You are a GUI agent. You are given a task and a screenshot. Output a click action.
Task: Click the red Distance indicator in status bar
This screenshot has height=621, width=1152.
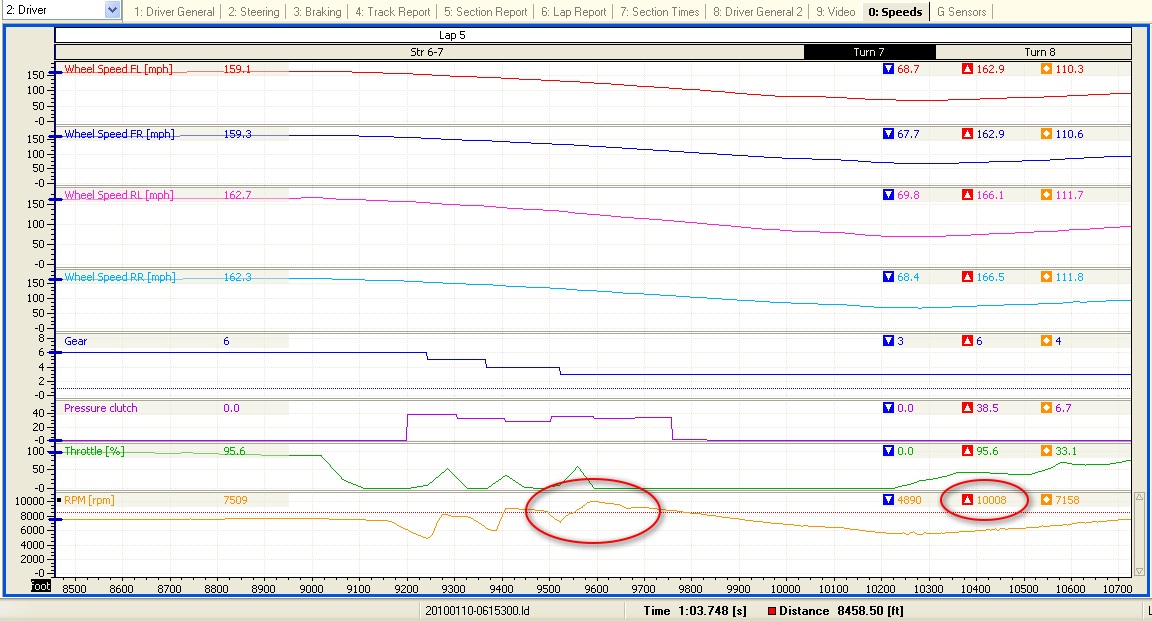[x=771, y=611]
